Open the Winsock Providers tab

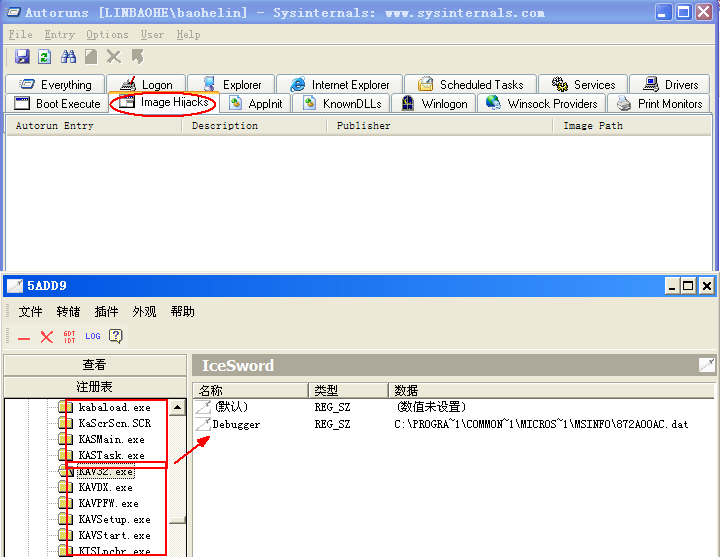(x=541, y=103)
